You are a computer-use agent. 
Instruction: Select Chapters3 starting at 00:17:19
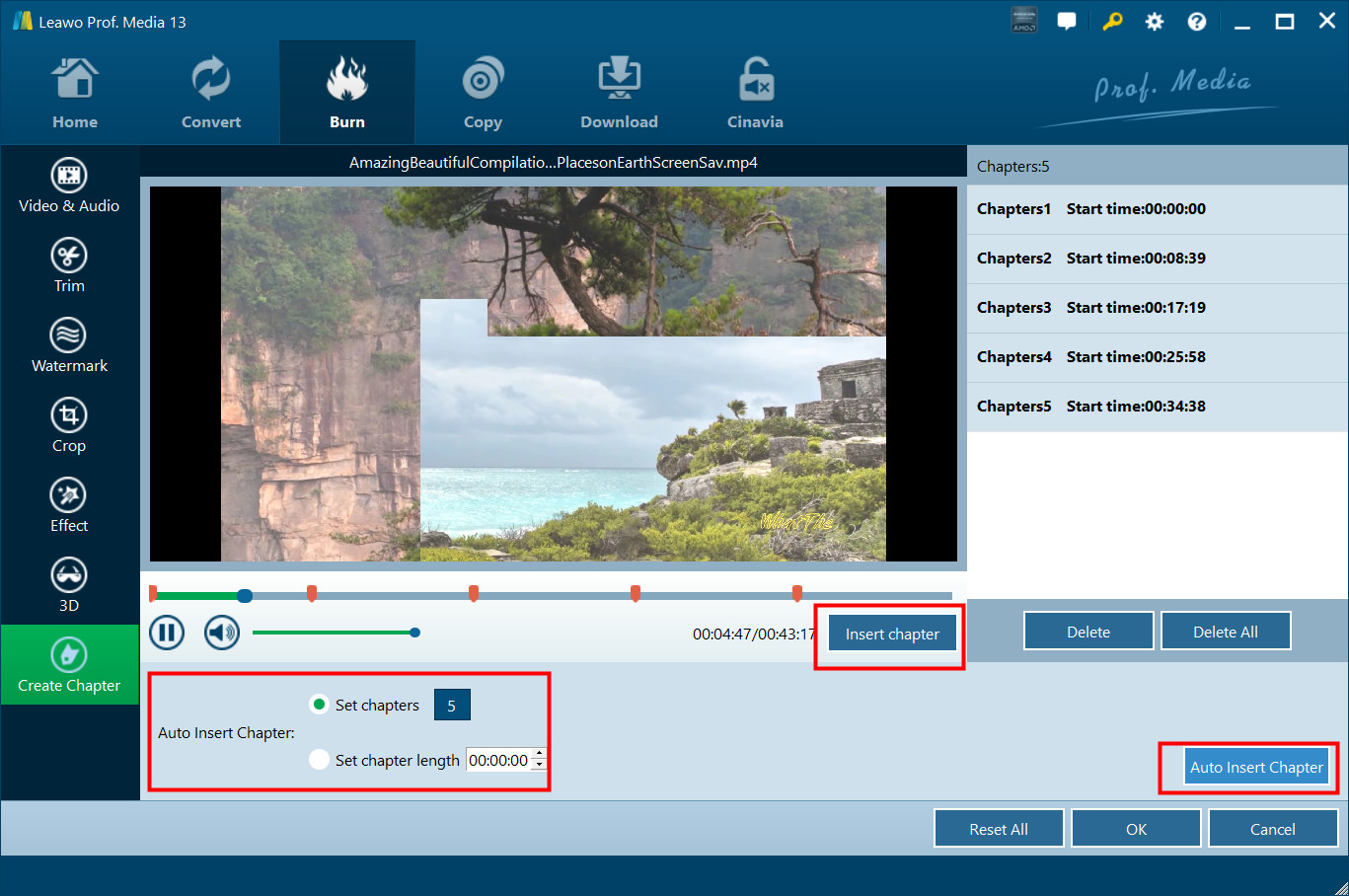1158,308
